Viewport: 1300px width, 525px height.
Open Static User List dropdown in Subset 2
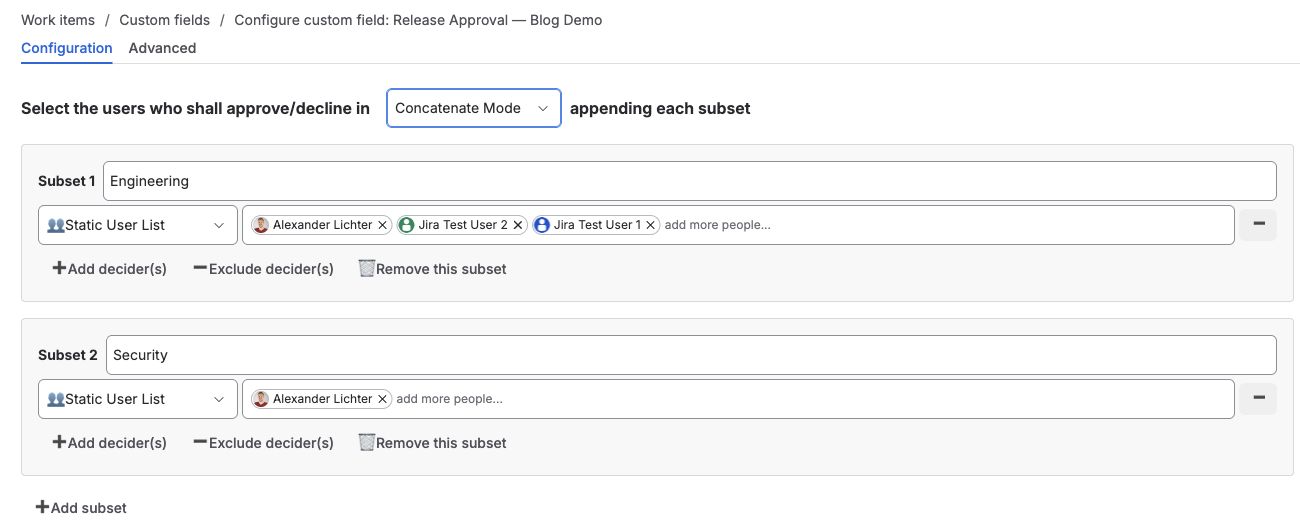coord(138,399)
